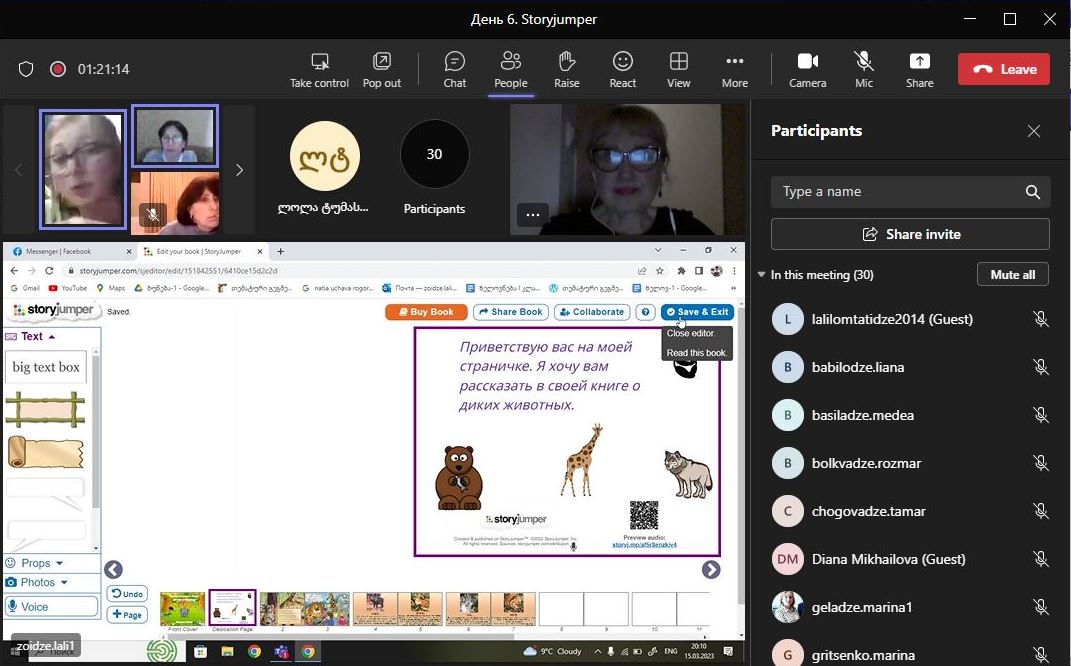
Task: Click the Undo button
Action: point(127,594)
